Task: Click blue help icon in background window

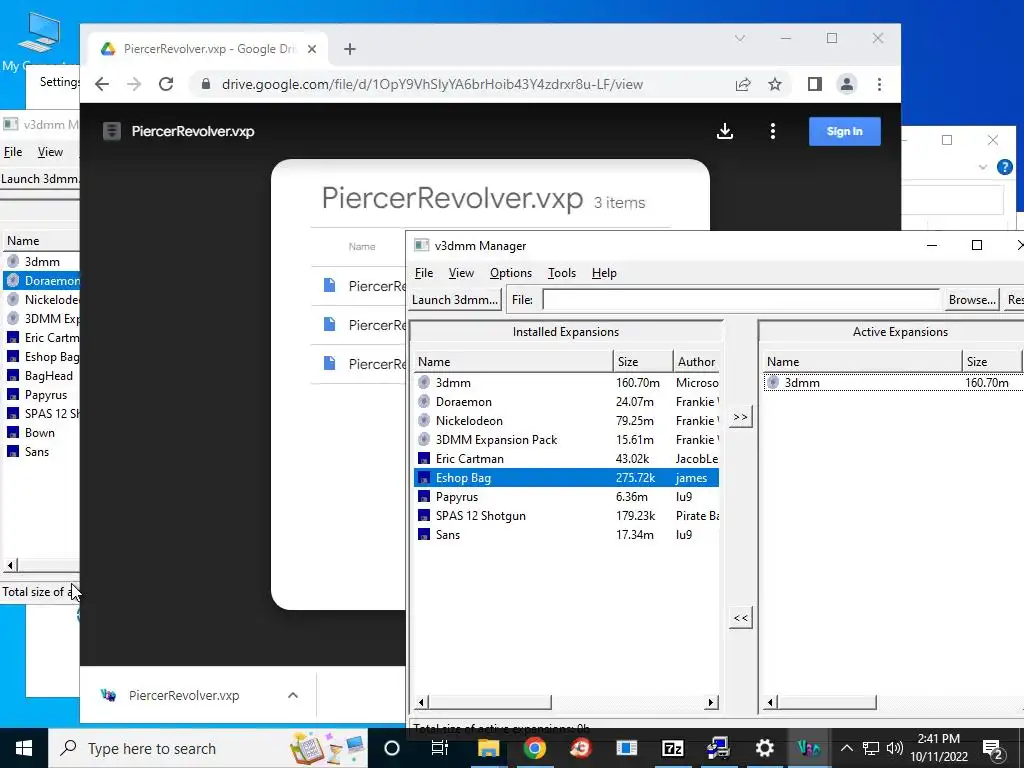Action: pyautogui.click(x=1004, y=167)
